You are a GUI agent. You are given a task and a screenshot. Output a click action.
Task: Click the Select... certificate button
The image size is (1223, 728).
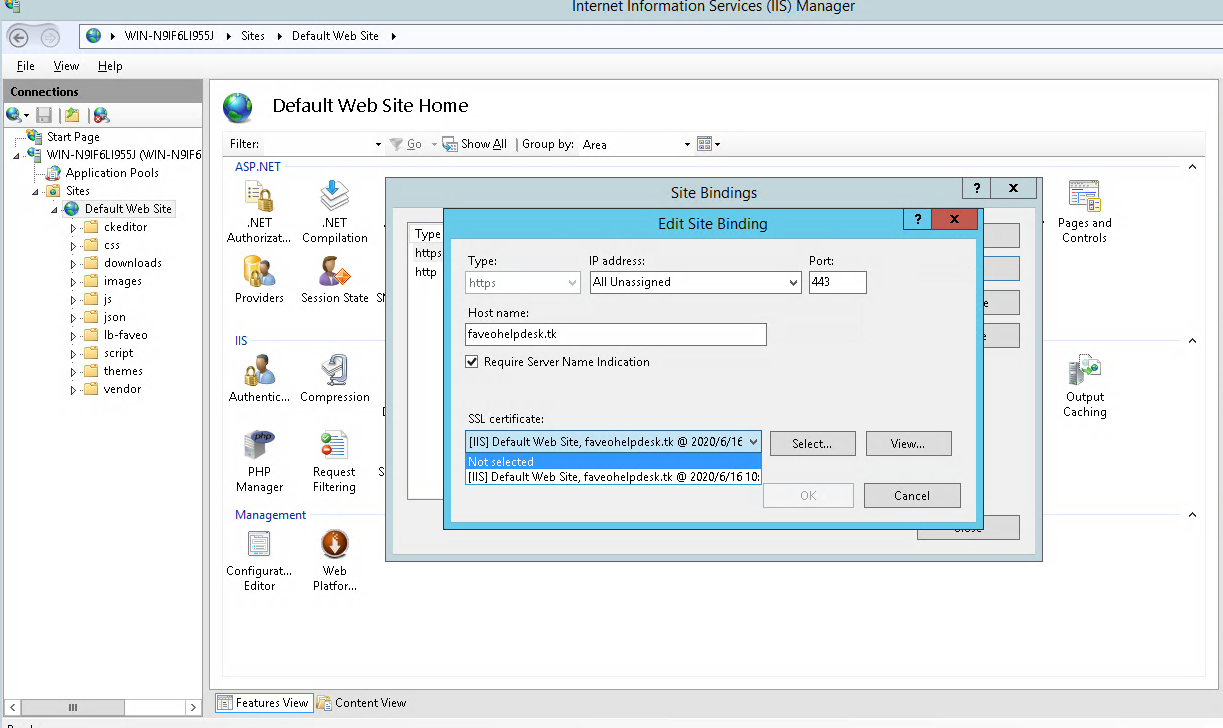click(x=812, y=443)
